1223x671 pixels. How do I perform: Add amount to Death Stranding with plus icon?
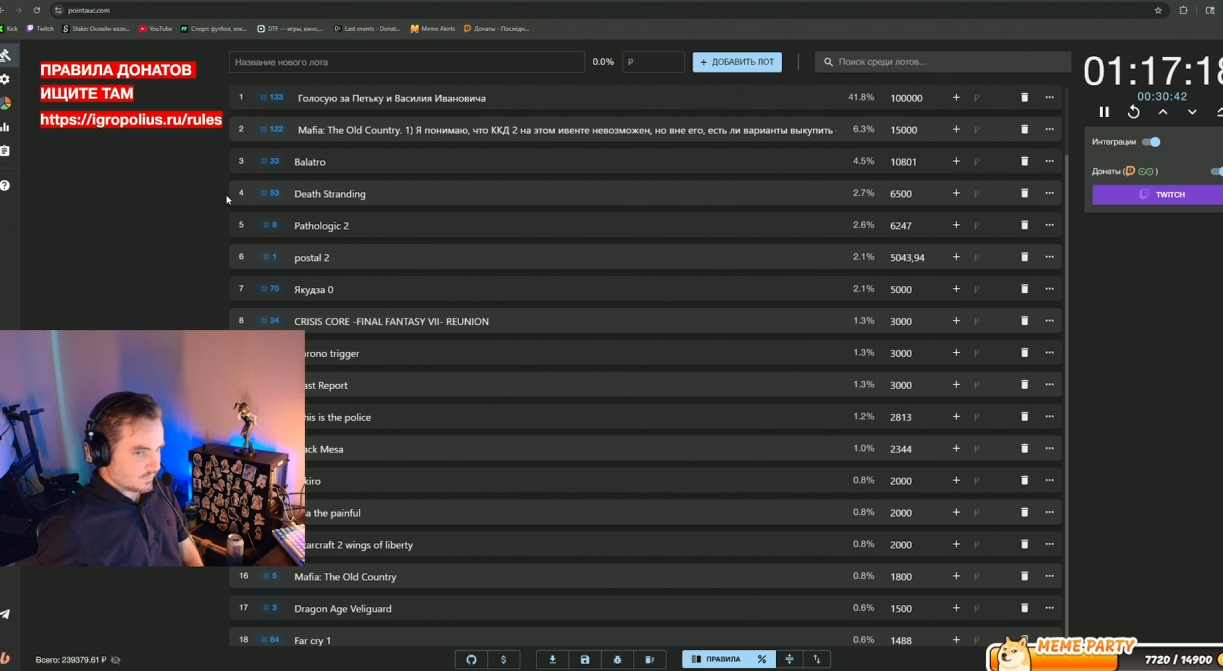click(x=955, y=193)
